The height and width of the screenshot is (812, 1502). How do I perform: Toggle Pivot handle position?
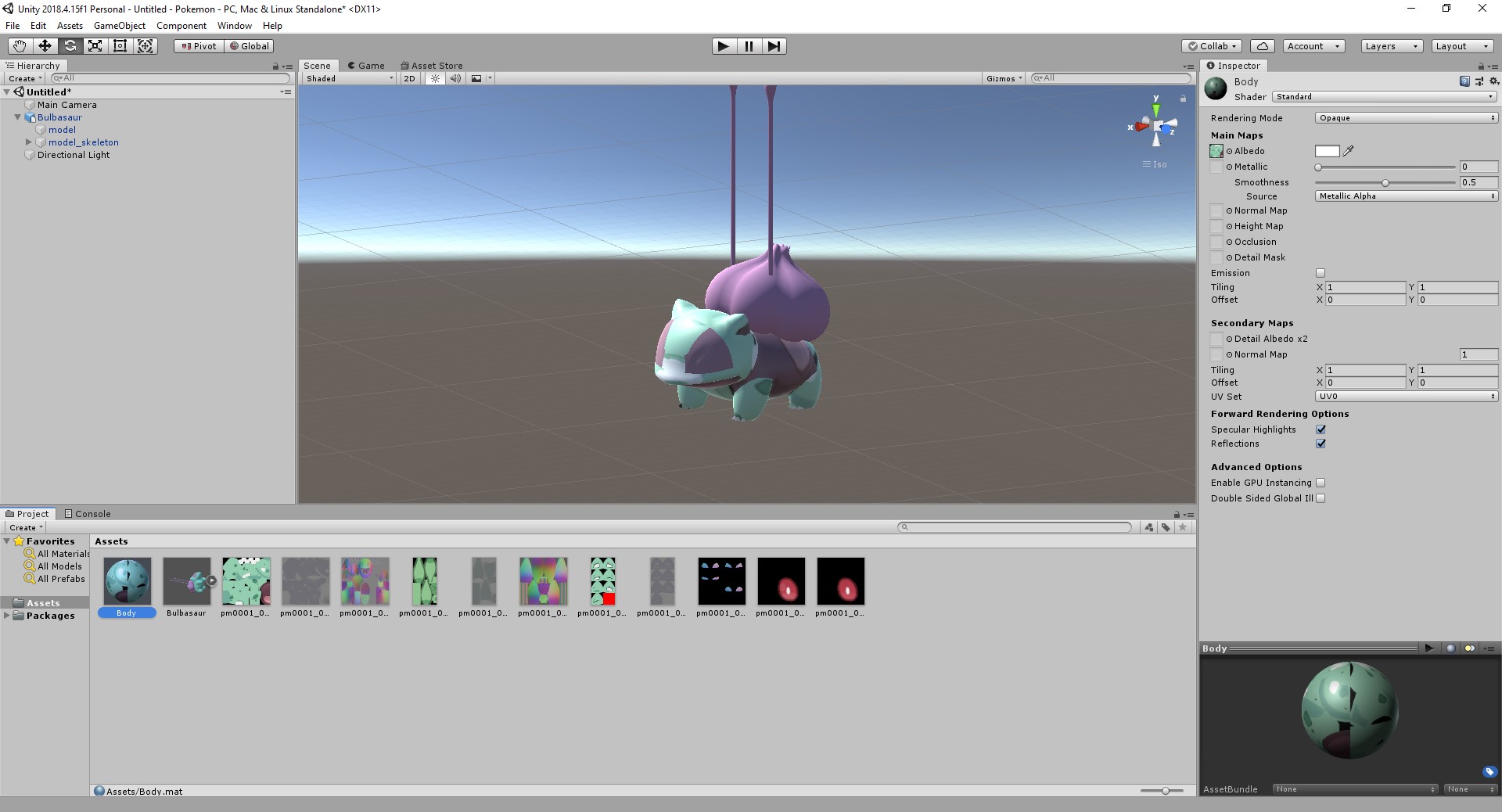tap(199, 46)
